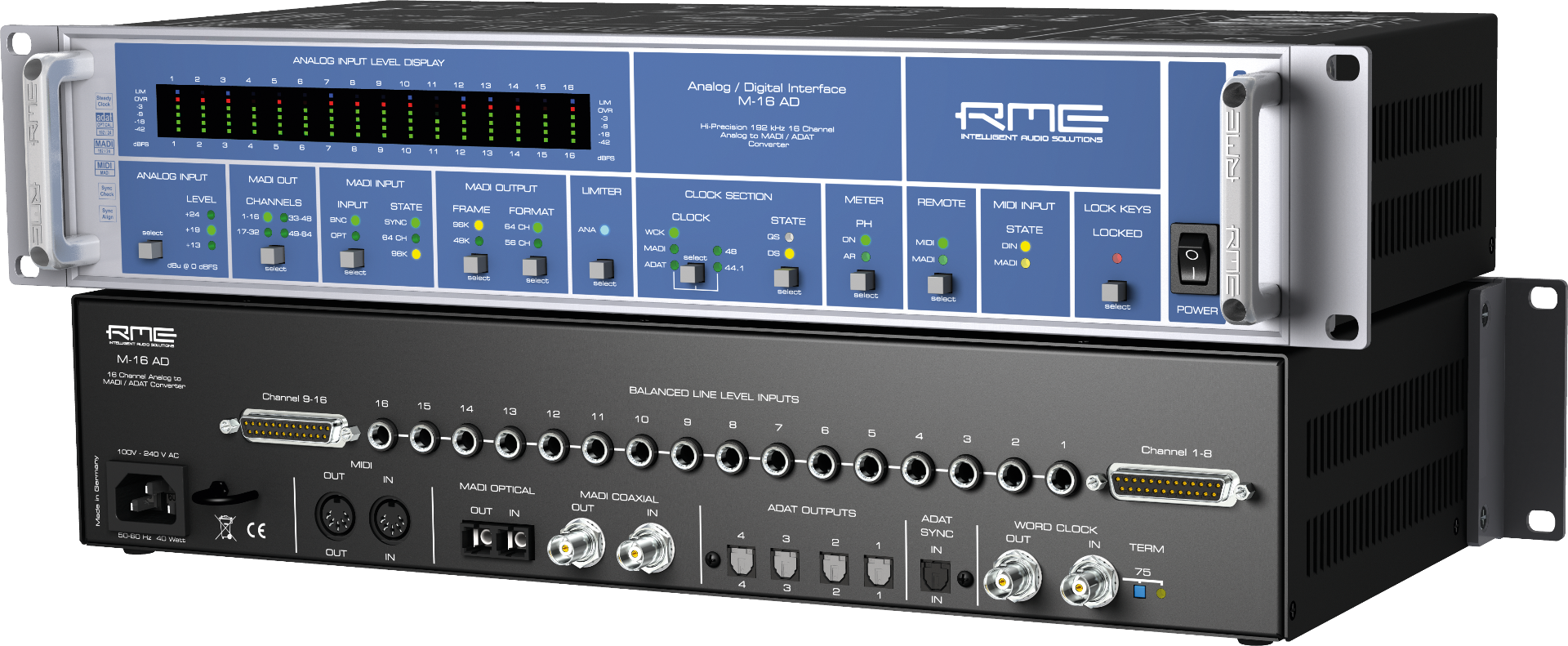The image size is (1568, 646).
Task: Click the CE mark on rear panel
Action: click(256, 531)
